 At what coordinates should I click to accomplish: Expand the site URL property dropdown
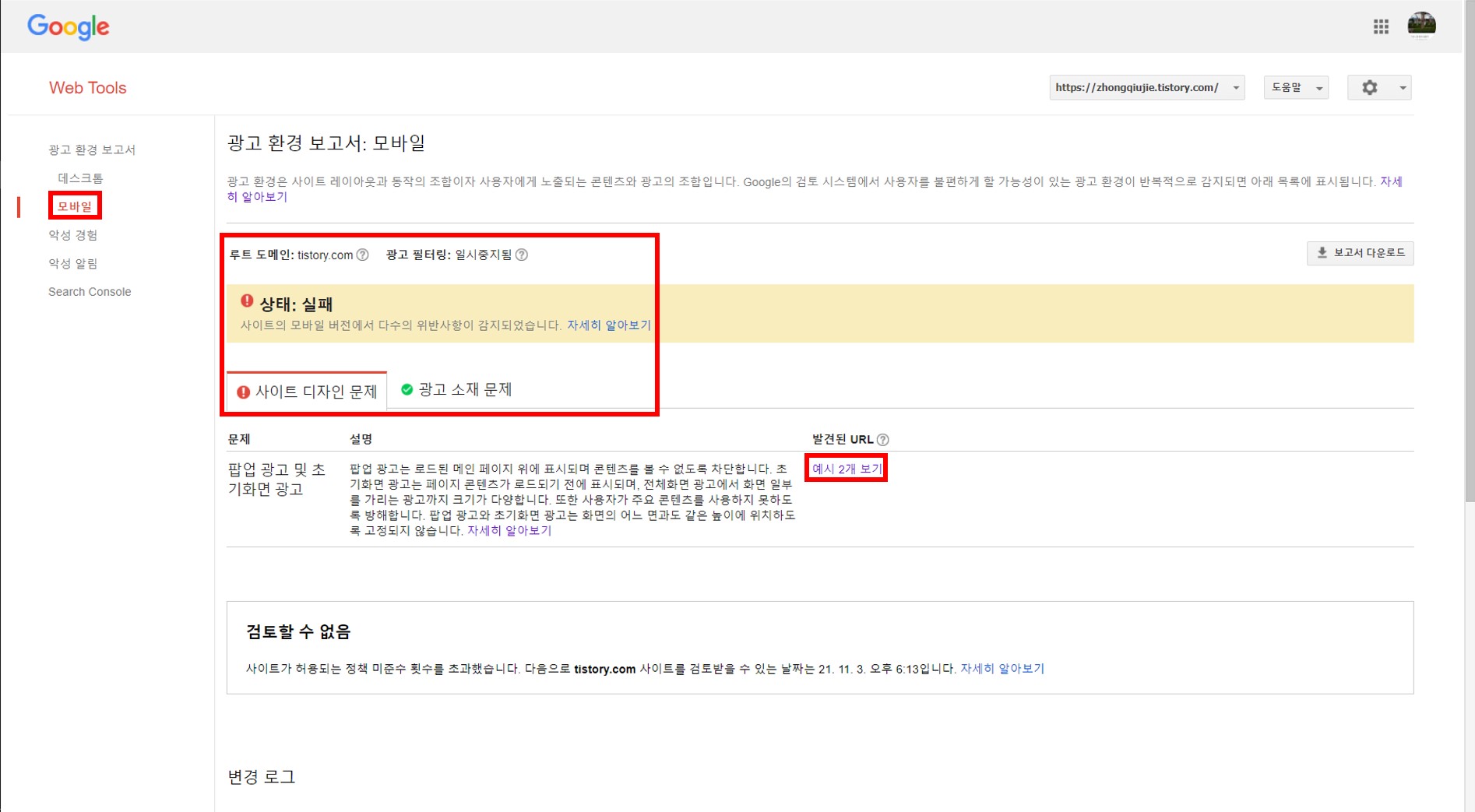pos(1146,88)
